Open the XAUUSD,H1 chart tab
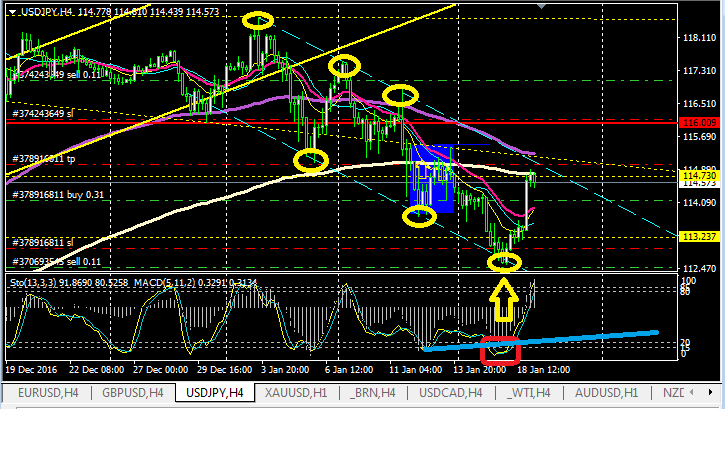 click(296, 393)
